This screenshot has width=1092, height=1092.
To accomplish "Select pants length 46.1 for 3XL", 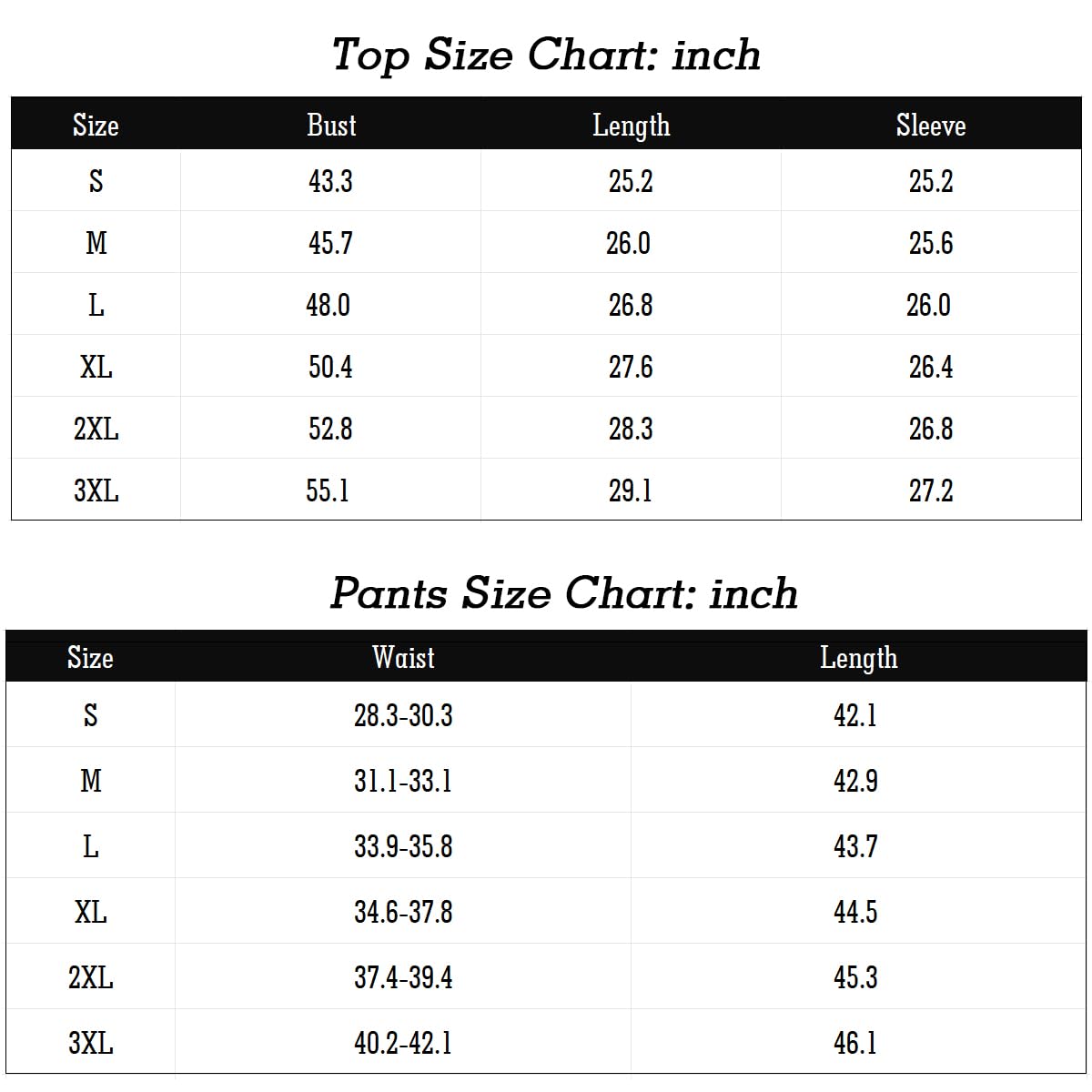I will [855, 1043].
